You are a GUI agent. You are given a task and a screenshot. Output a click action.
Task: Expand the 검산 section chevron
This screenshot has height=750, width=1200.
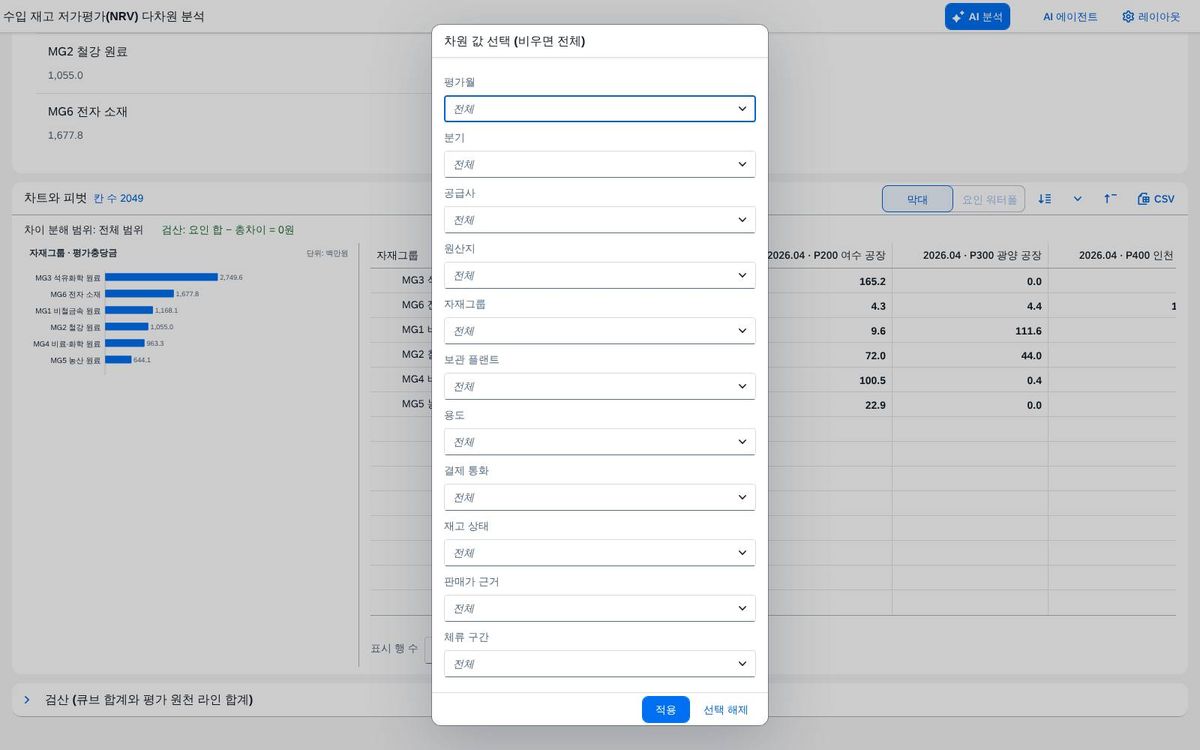[27, 700]
